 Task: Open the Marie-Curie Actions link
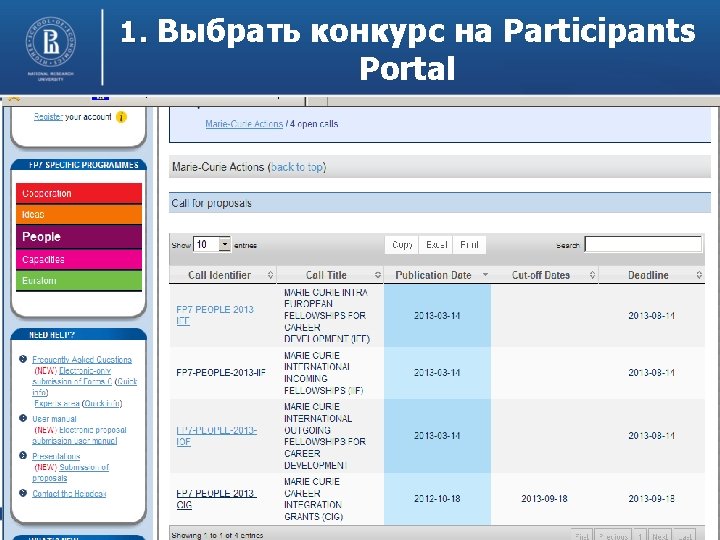coord(244,124)
